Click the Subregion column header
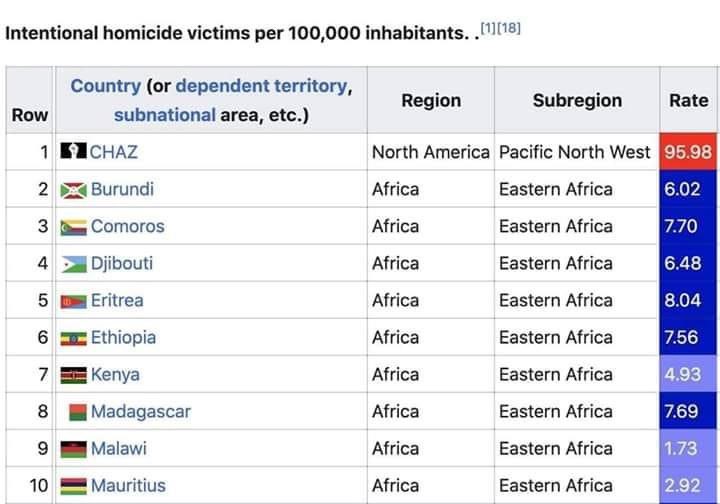Screen dimensions: 720x504 (x=577, y=100)
